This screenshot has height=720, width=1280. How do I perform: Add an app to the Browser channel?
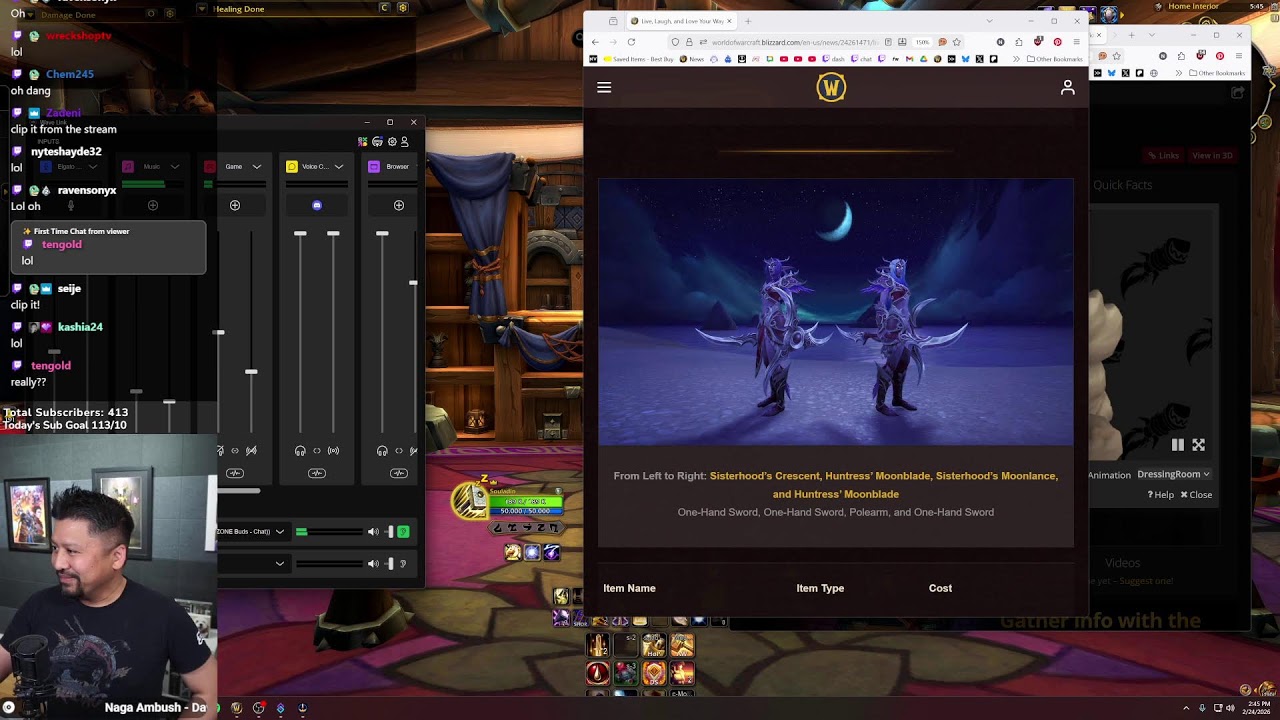(x=399, y=205)
